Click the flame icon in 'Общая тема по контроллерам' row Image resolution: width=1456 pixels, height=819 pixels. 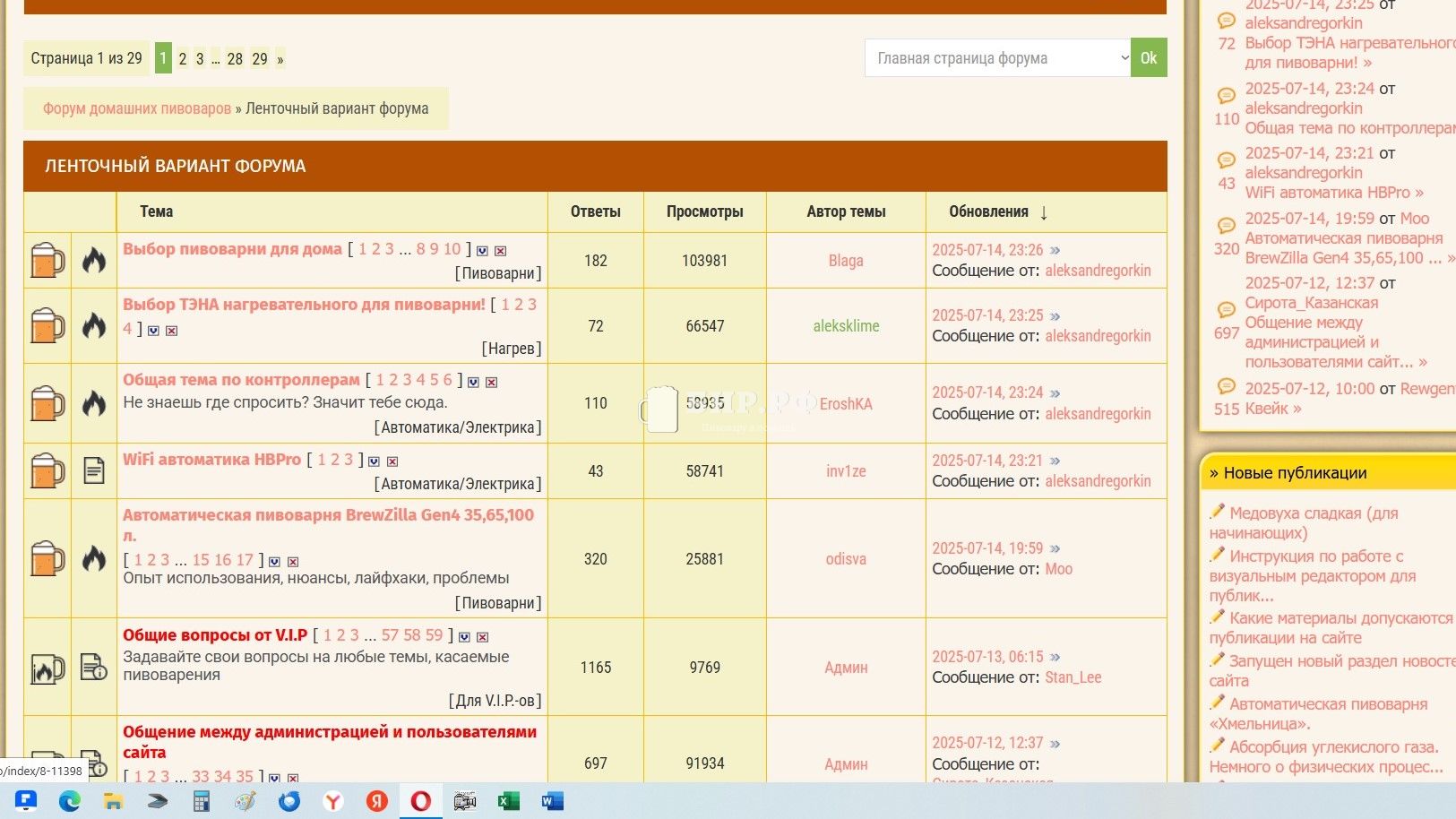coord(94,403)
